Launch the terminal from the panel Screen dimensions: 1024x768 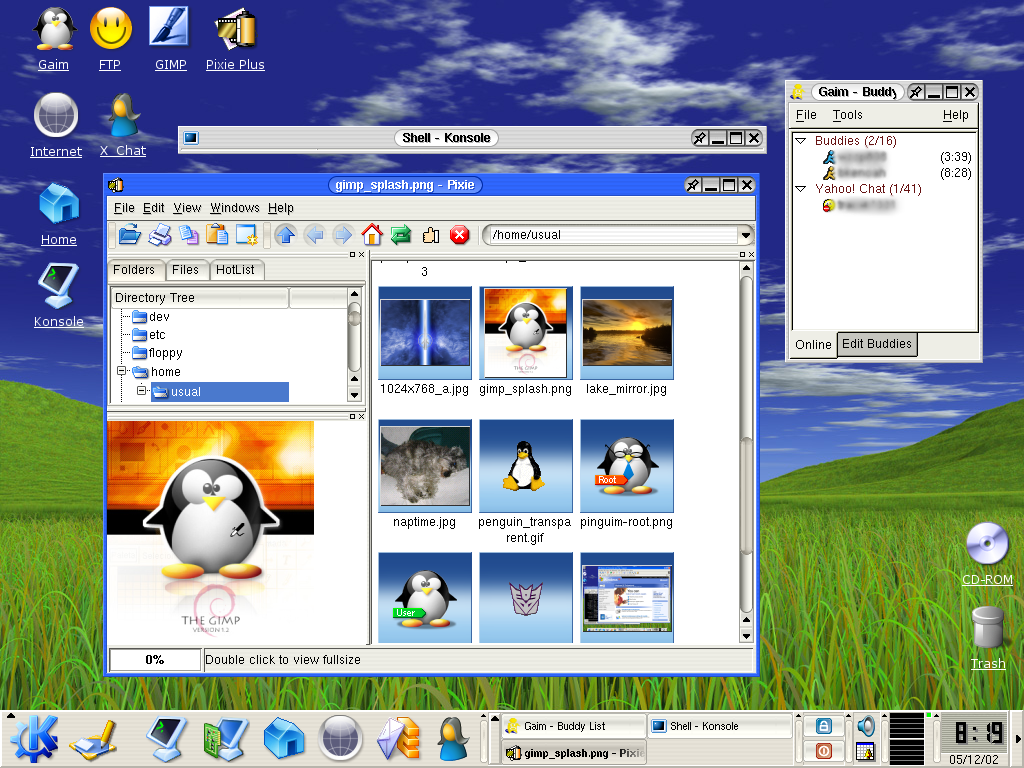[x=166, y=739]
